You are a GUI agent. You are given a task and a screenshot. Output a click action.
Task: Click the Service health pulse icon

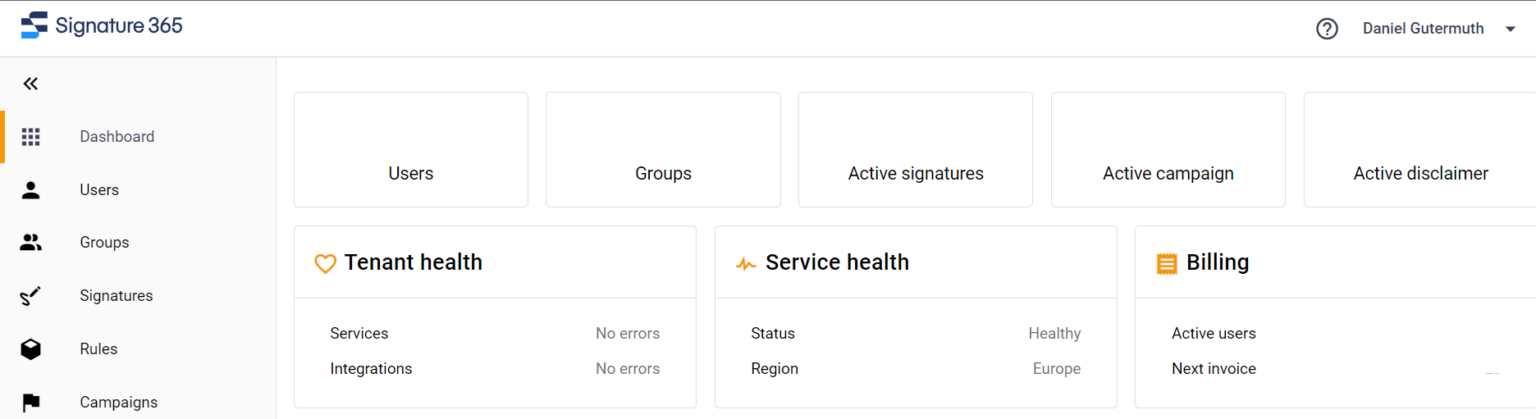(x=745, y=264)
